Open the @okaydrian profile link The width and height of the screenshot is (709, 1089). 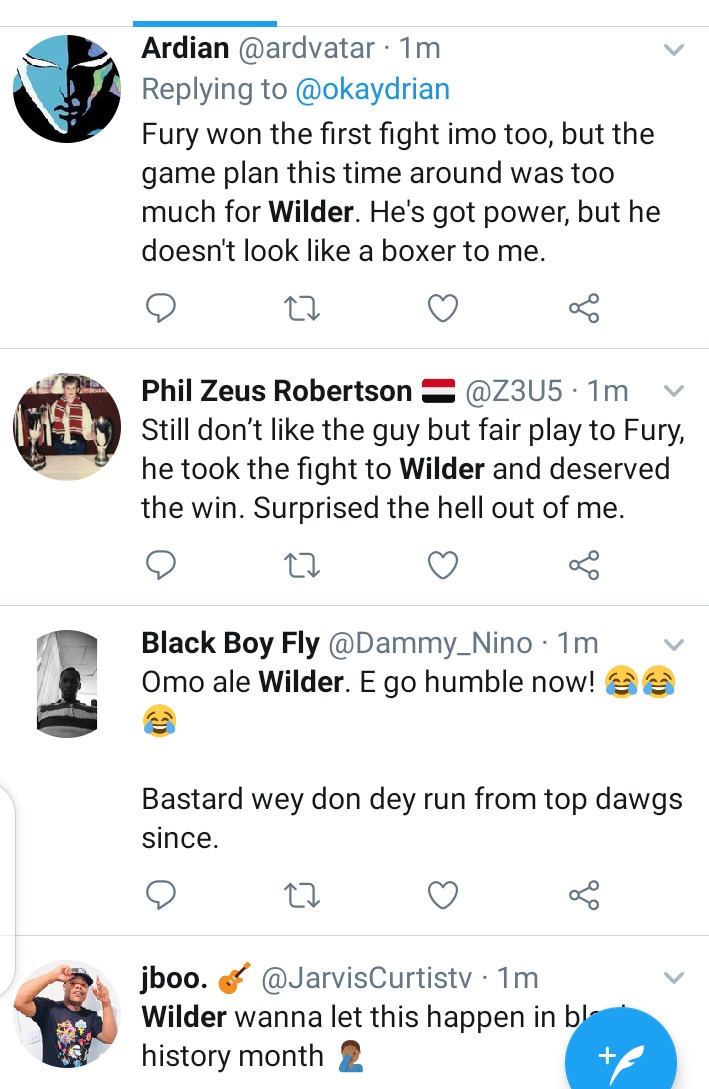point(372,89)
